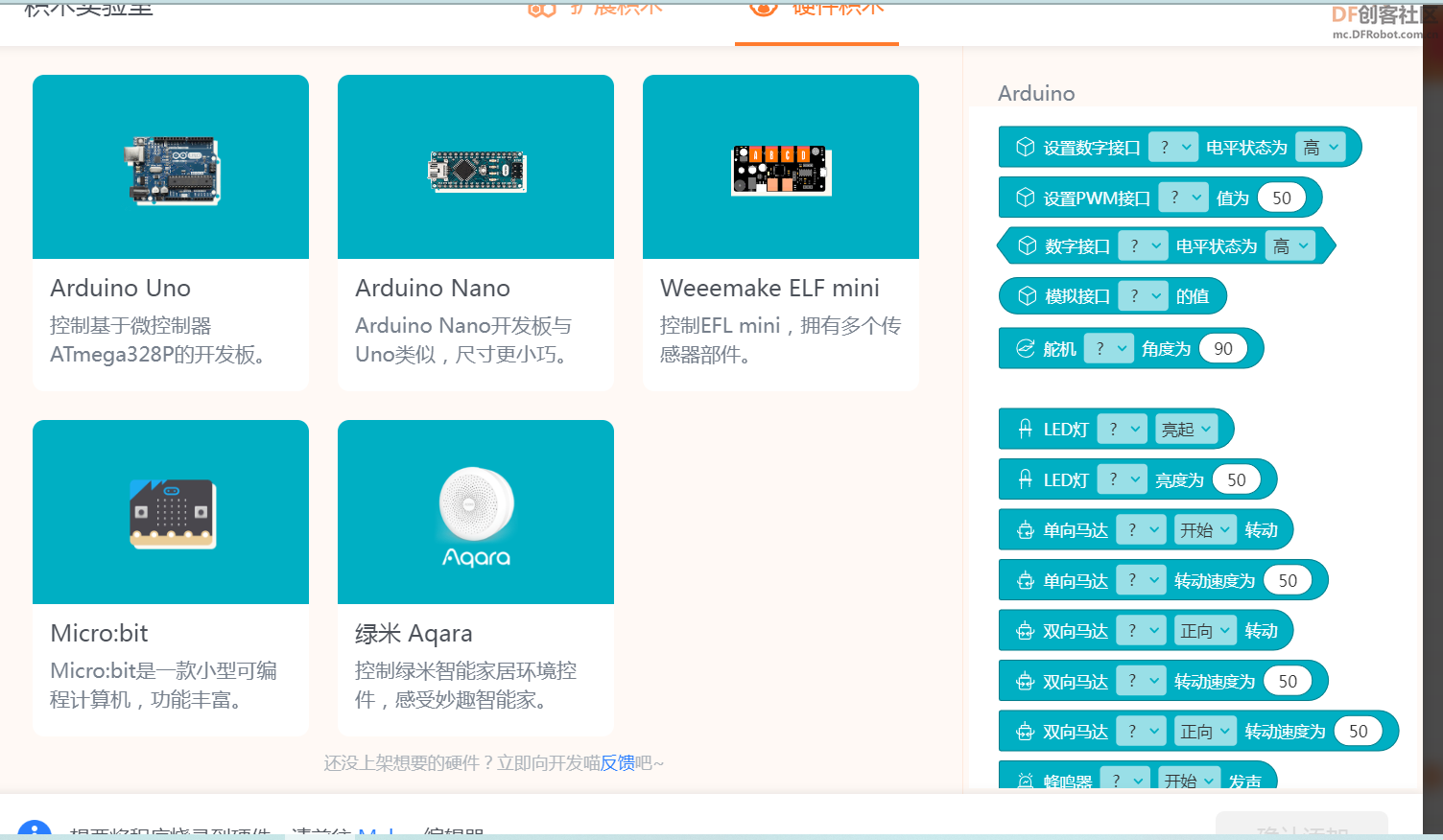Open pin dropdown on 数字接口 电平状态为 block
Viewport: 1443px width, 840px height.
[x=1143, y=245]
